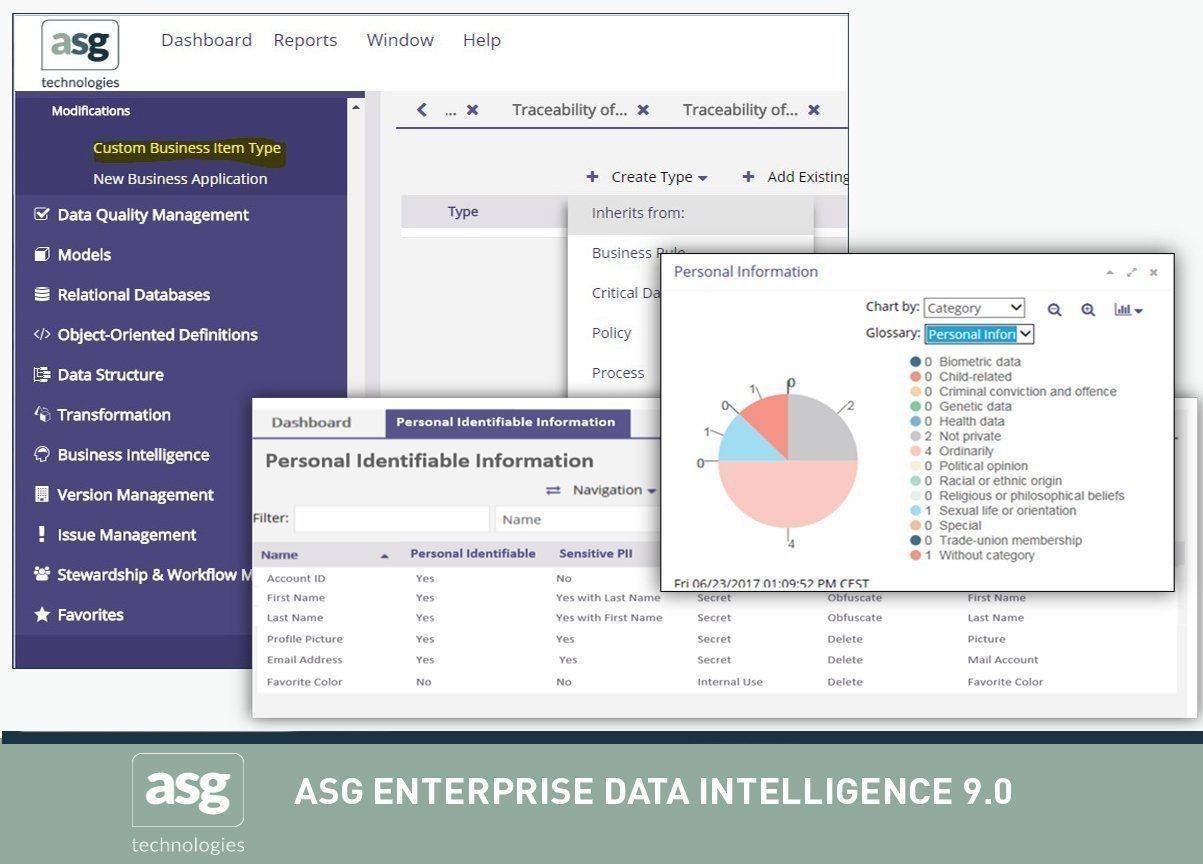Open the Glossary Personal Information dropdown

point(980,334)
